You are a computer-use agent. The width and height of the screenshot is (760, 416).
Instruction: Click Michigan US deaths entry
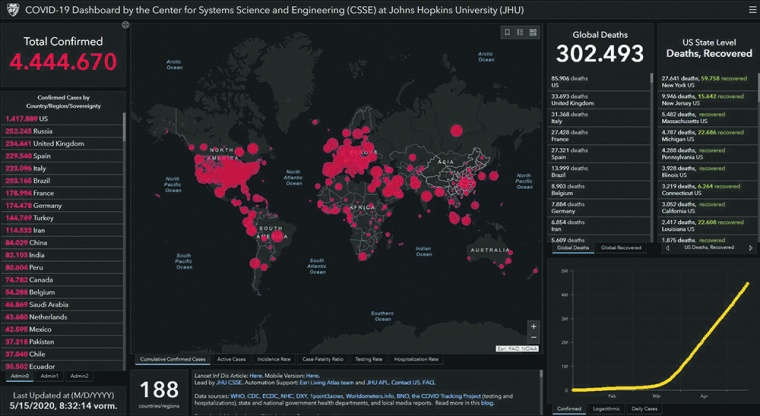point(708,135)
